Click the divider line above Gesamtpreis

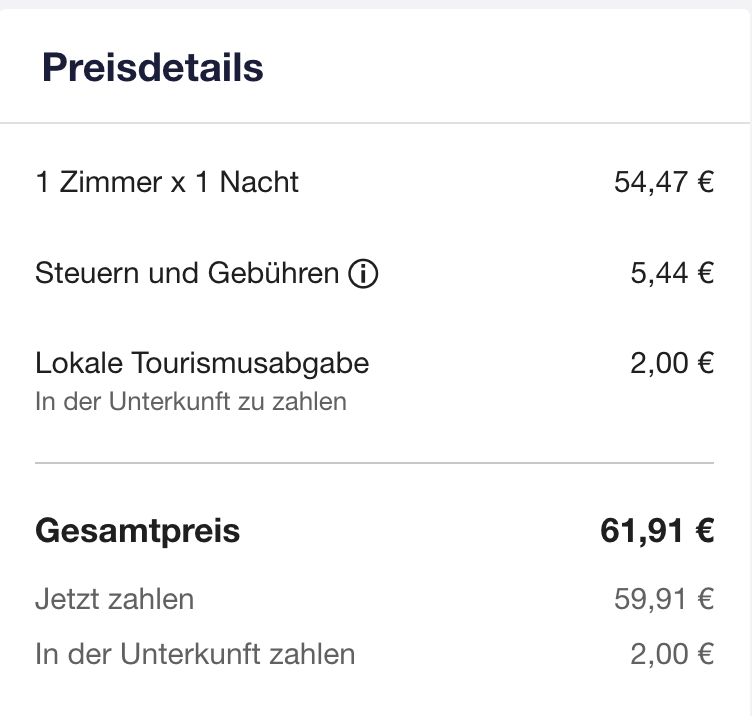tap(375, 463)
